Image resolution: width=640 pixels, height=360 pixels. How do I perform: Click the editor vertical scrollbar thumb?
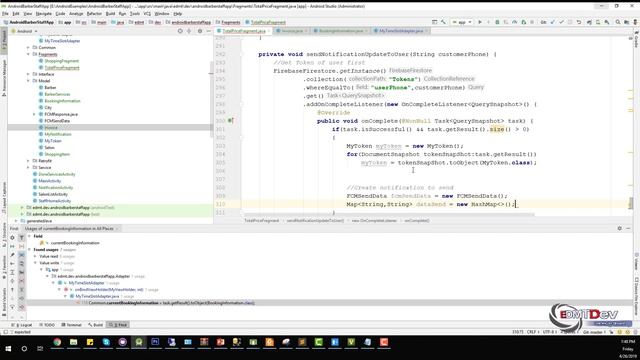(631, 203)
